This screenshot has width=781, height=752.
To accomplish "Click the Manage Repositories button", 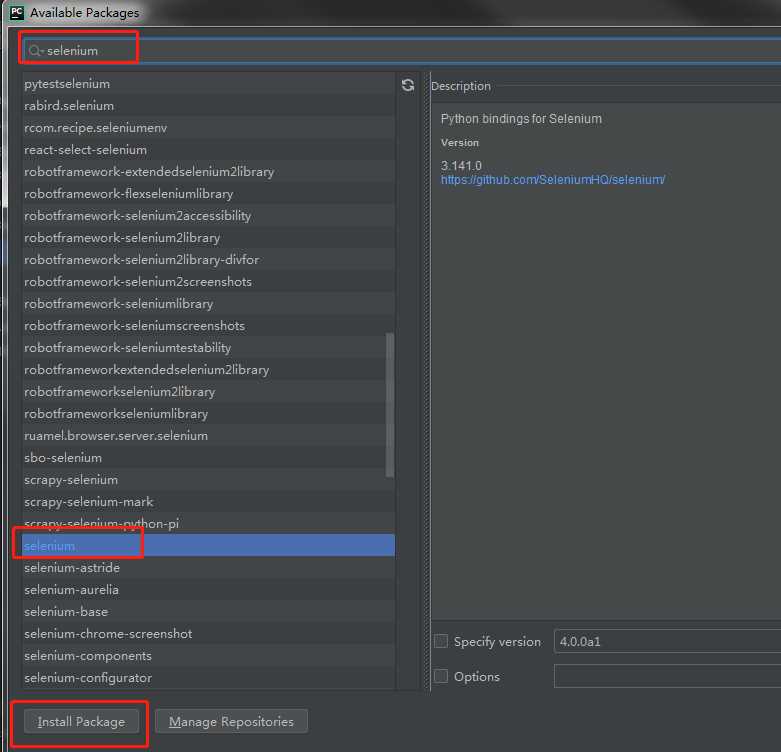I will (x=231, y=722).
